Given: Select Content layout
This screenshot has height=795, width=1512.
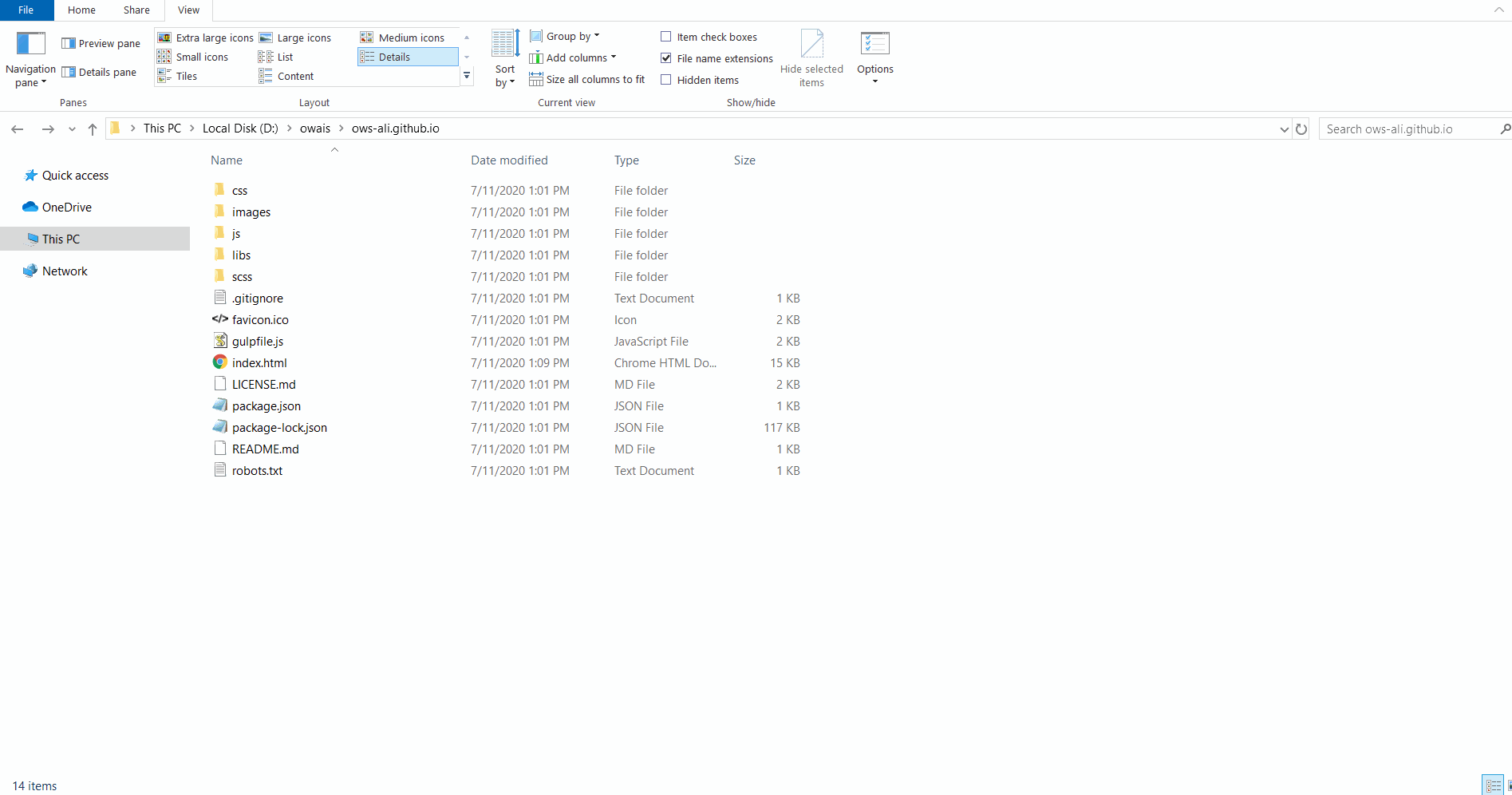Looking at the screenshot, I should click(286, 76).
